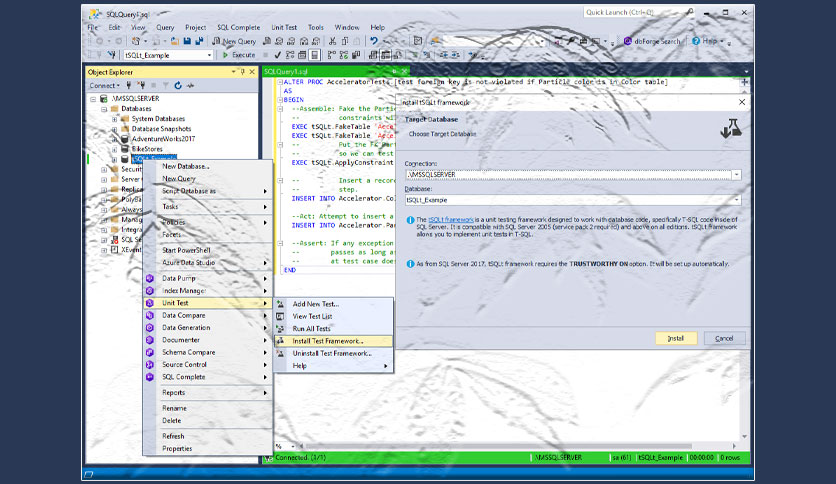Switch output to Results to Text

point(372,54)
